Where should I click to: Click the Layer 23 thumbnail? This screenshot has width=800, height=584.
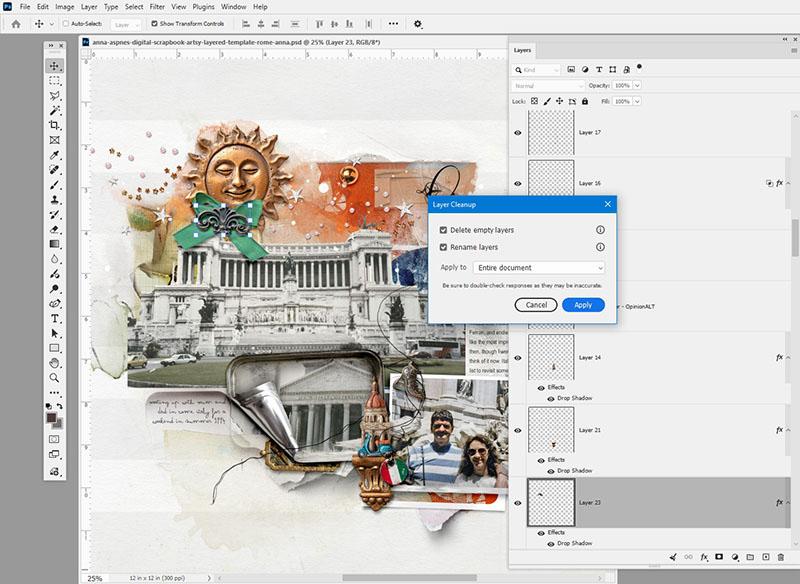pos(551,503)
